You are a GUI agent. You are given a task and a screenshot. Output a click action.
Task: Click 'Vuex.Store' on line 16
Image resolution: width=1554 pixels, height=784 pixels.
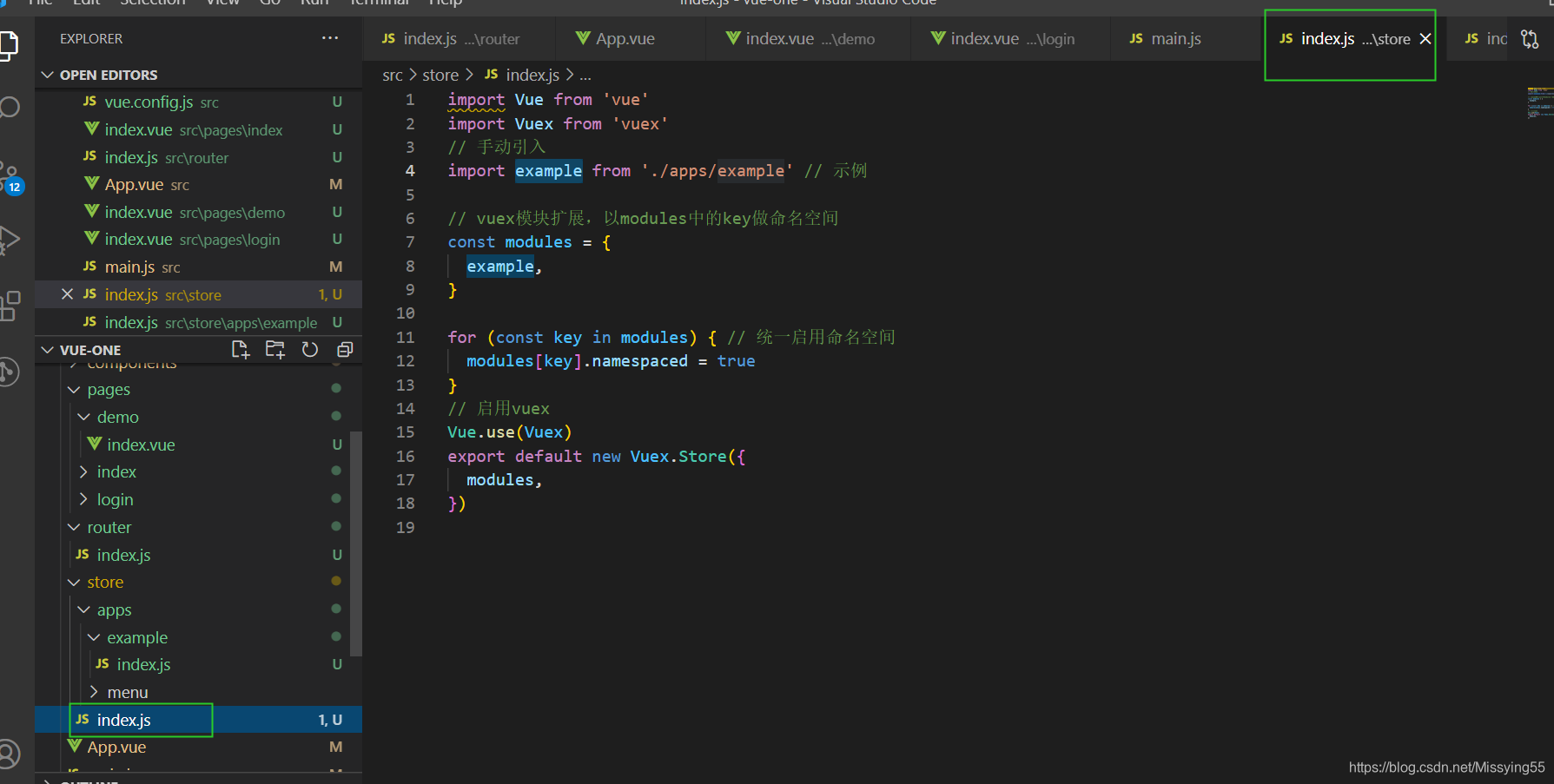[678, 457]
